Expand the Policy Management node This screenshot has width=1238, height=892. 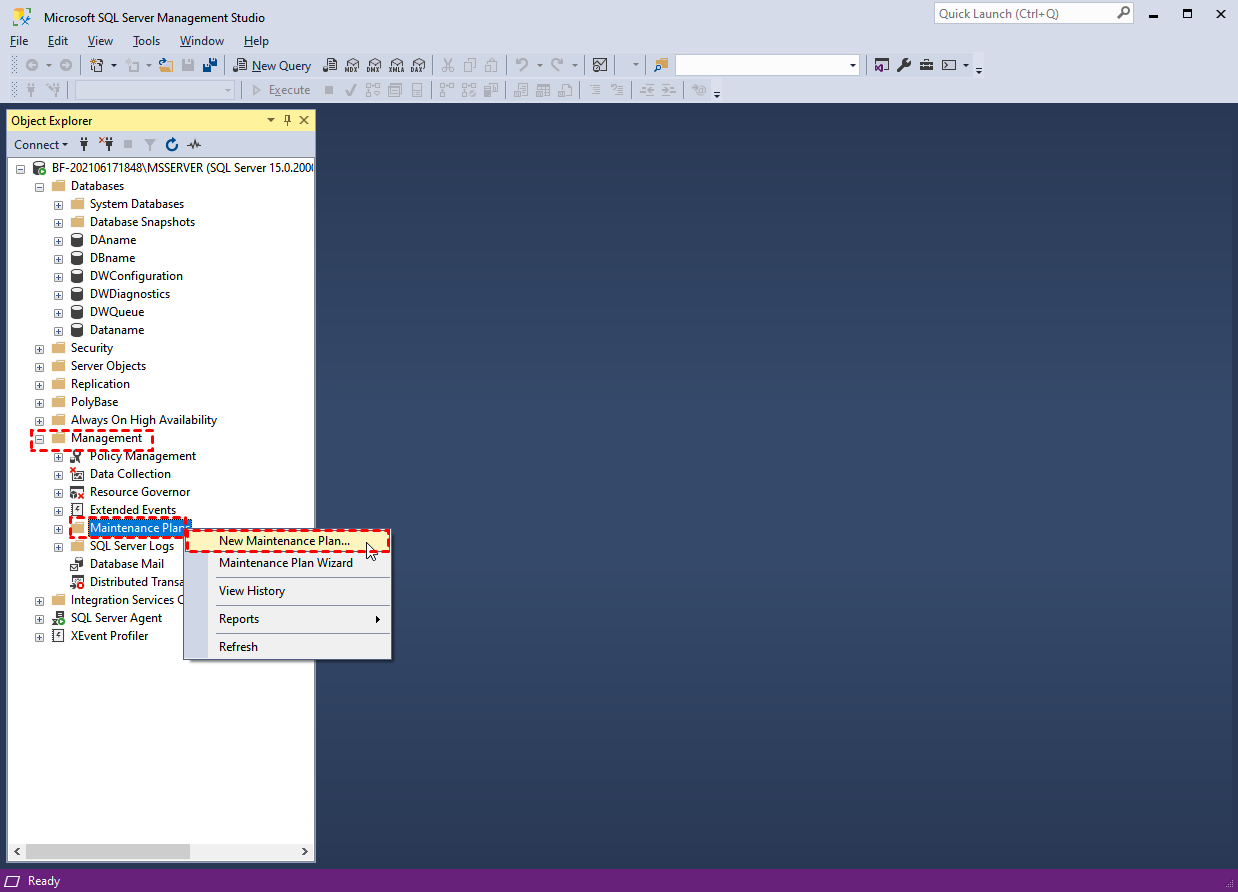tap(58, 456)
